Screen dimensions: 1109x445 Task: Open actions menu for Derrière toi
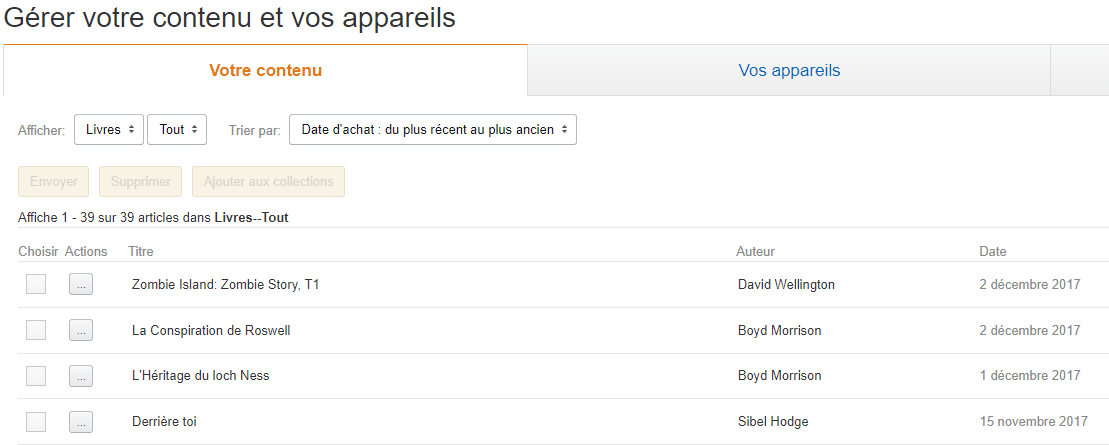[81, 422]
